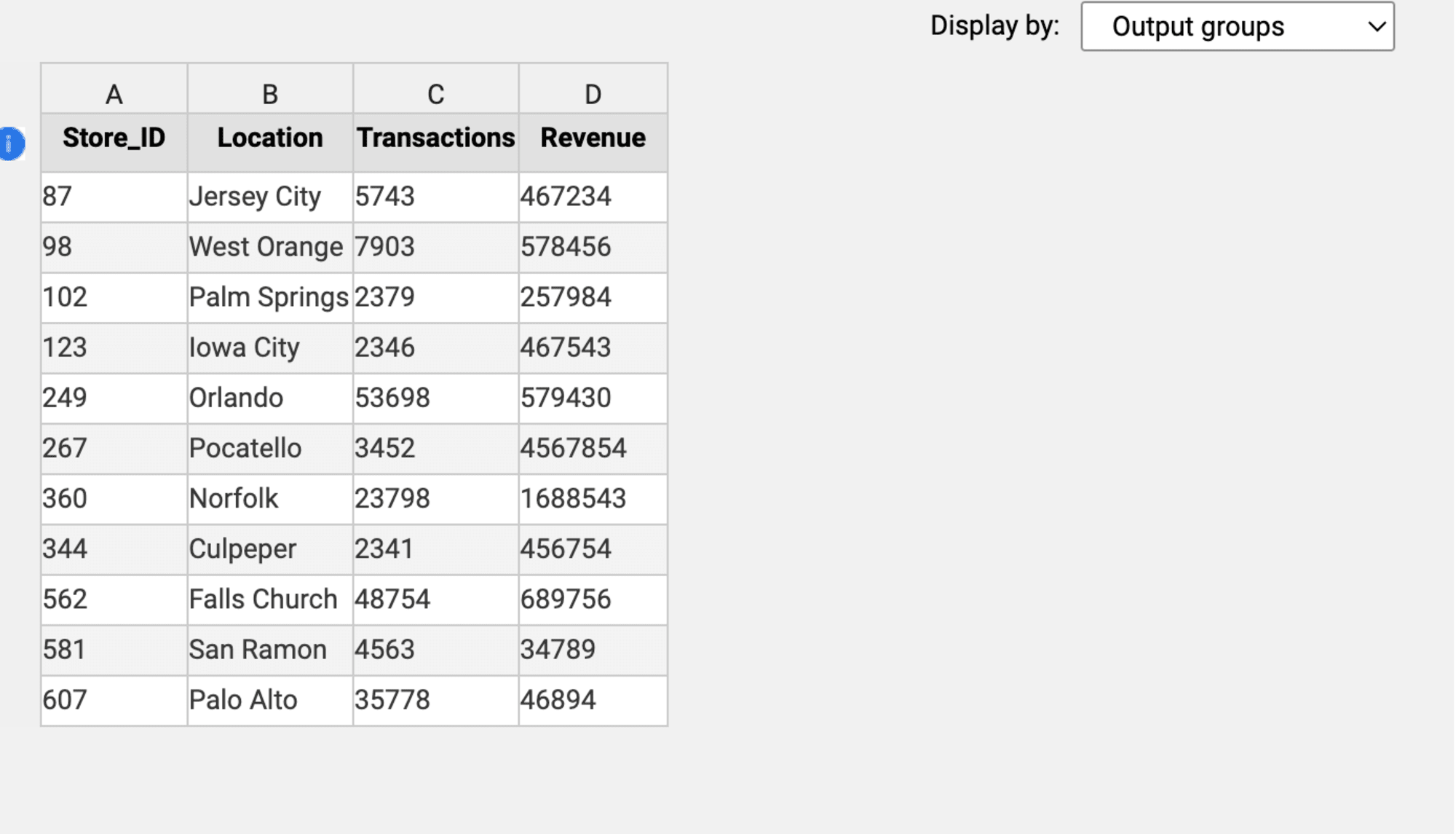
Task: Select Transactions value 4563
Action: tap(436, 650)
